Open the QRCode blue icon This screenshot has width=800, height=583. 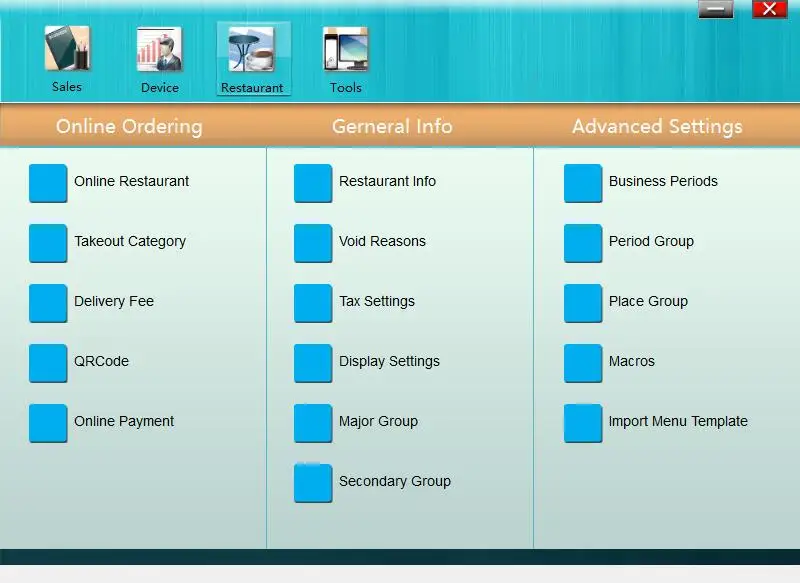pos(48,363)
